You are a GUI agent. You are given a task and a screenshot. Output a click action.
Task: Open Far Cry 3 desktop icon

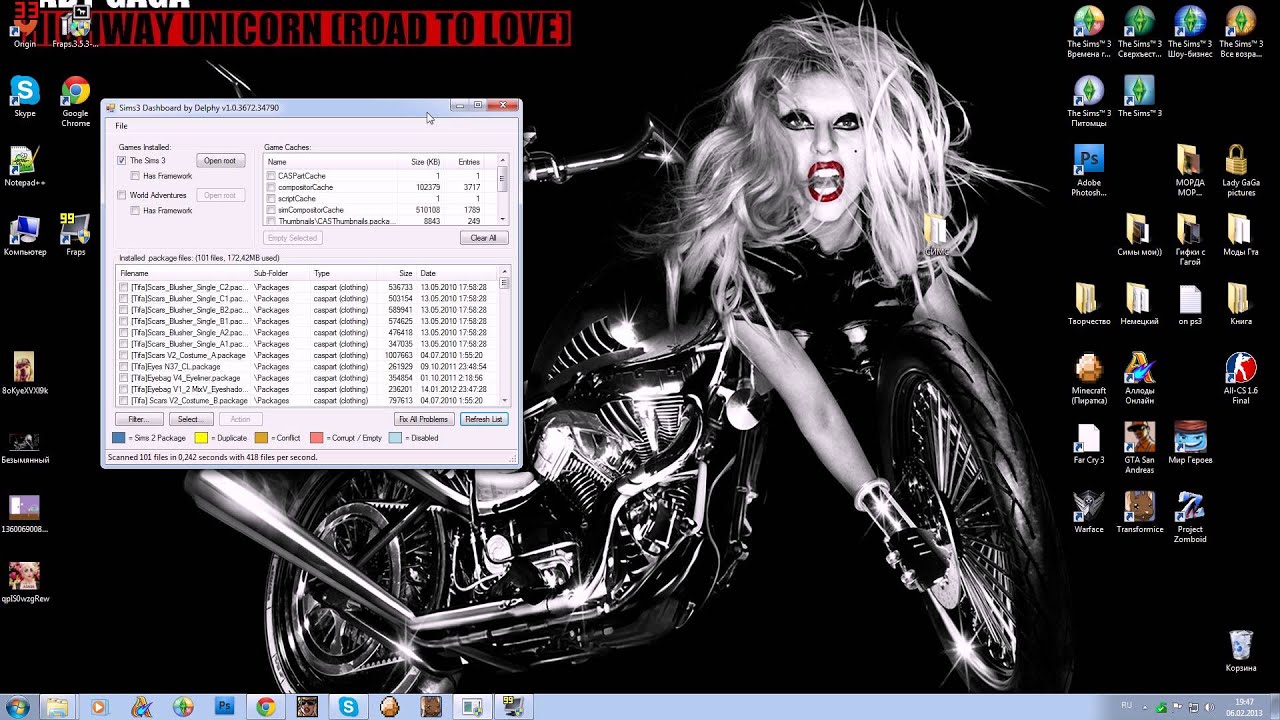1088,444
